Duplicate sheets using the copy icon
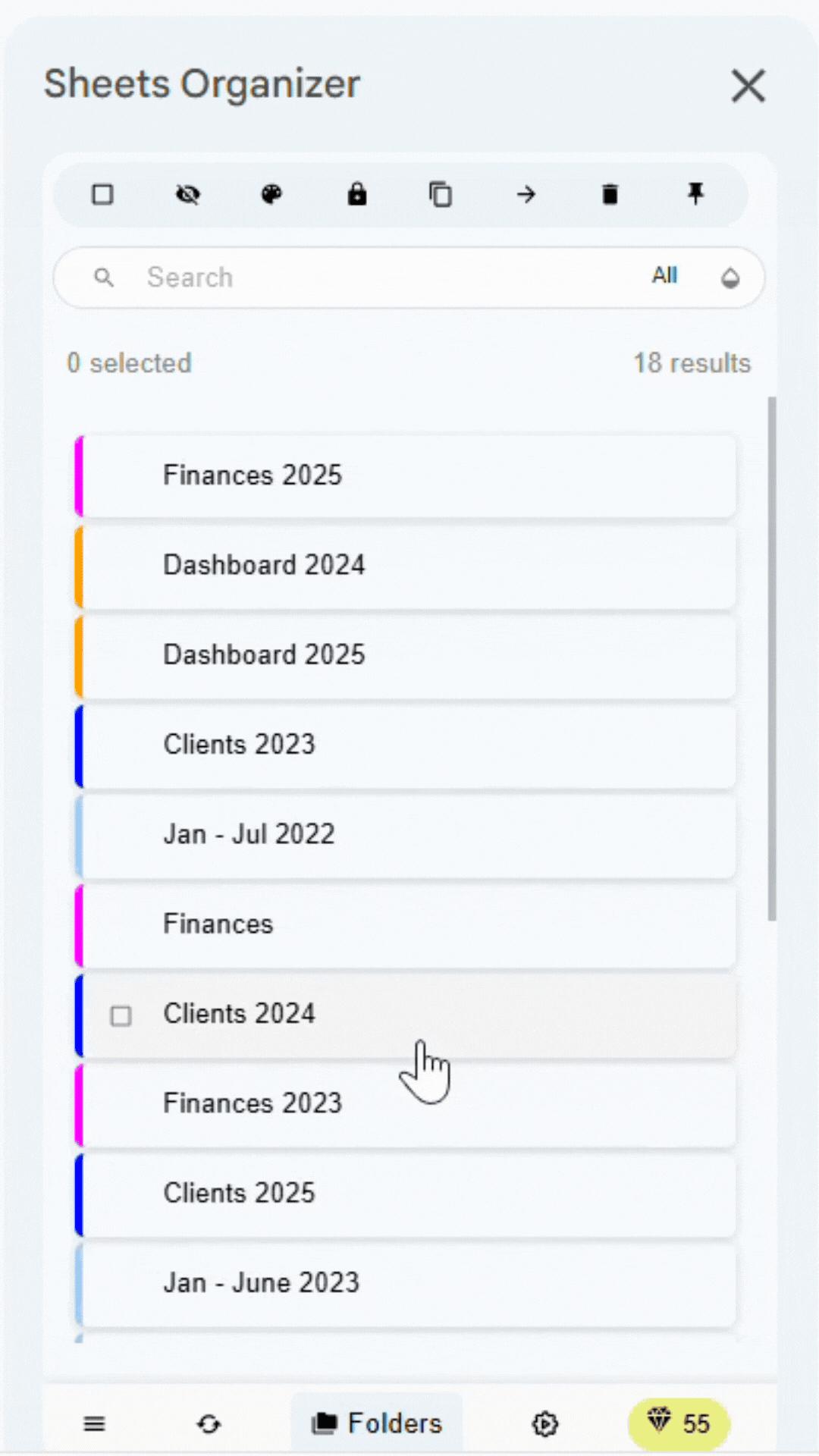 [441, 195]
